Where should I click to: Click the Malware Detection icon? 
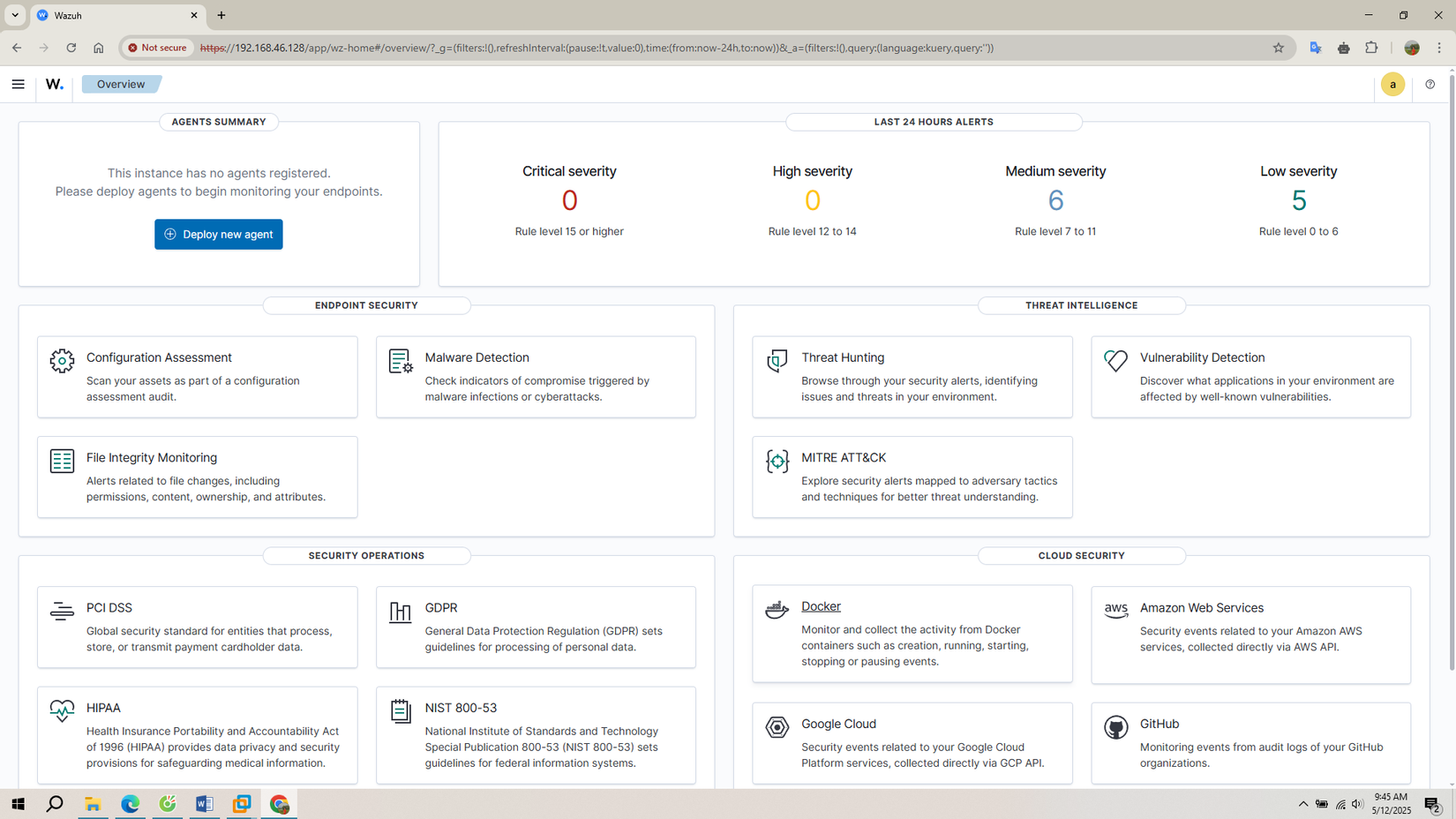coord(401,361)
